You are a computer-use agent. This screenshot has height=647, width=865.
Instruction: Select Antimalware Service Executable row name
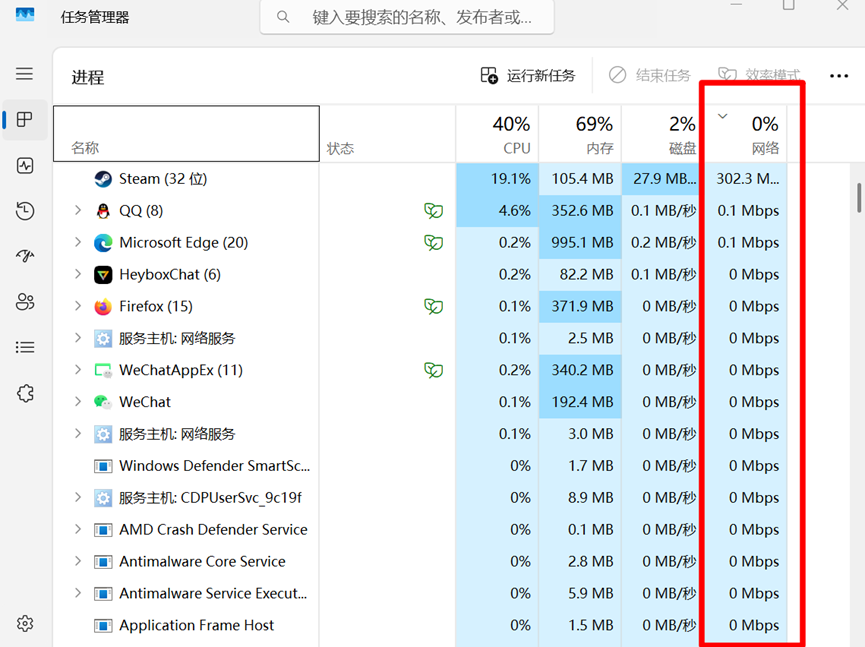(x=213, y=593)
